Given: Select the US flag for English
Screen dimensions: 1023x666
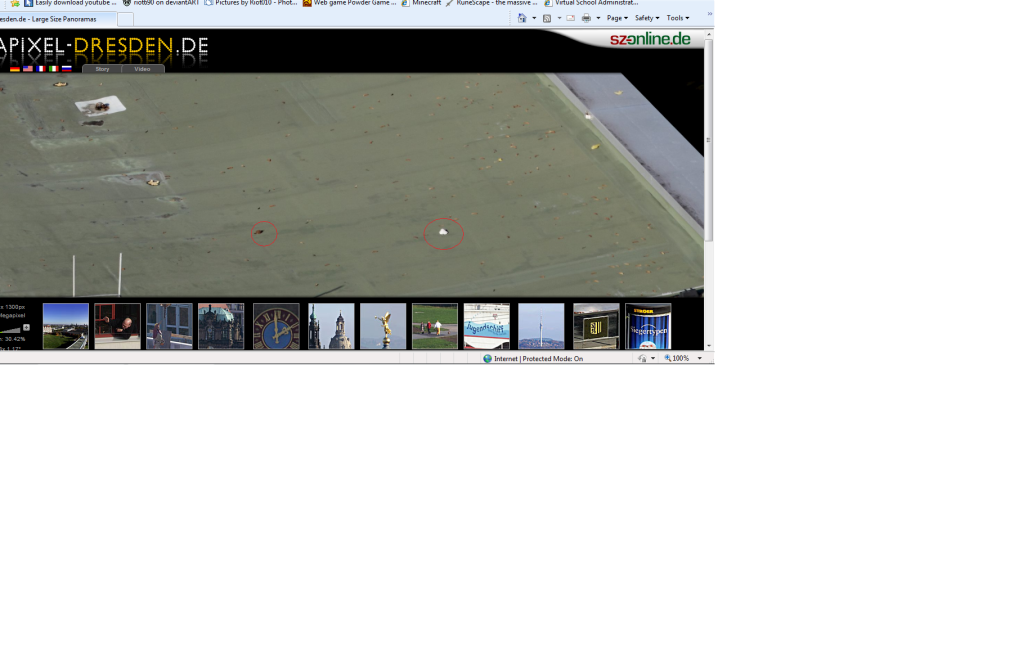Looking at the screenshot, I should click(x=28, y=68).
